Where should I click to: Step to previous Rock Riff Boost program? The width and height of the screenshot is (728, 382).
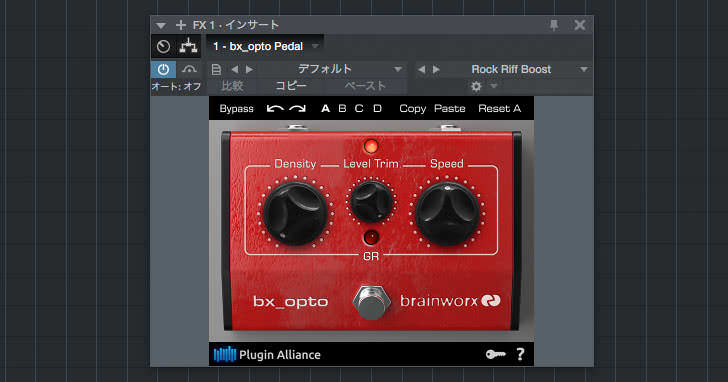(x=421, y=70)
